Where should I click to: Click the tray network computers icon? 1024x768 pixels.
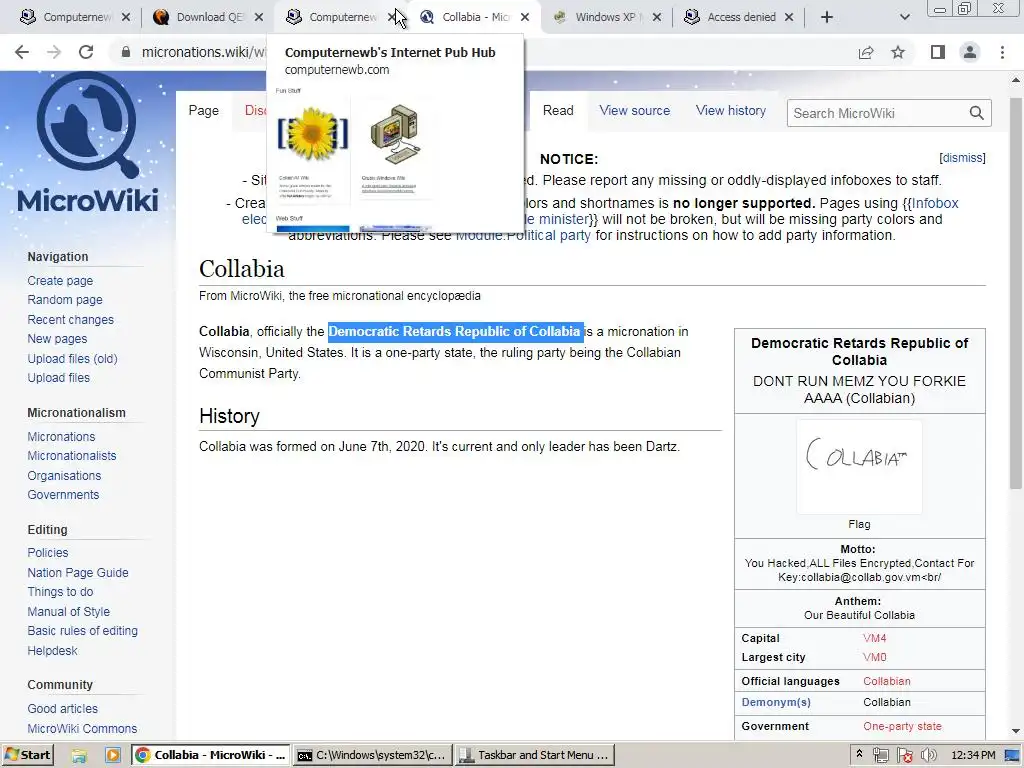[881, 756]
